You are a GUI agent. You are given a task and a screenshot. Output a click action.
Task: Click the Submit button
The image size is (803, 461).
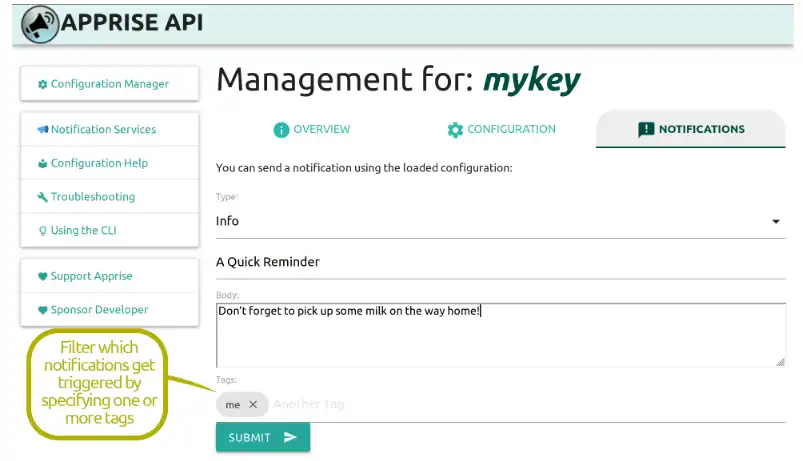point(263,437)
